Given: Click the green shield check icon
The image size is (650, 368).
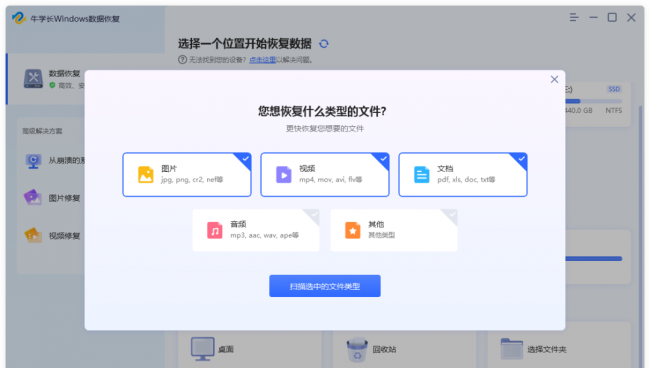Looking at the screenshot, I should (x=52, y=85).
